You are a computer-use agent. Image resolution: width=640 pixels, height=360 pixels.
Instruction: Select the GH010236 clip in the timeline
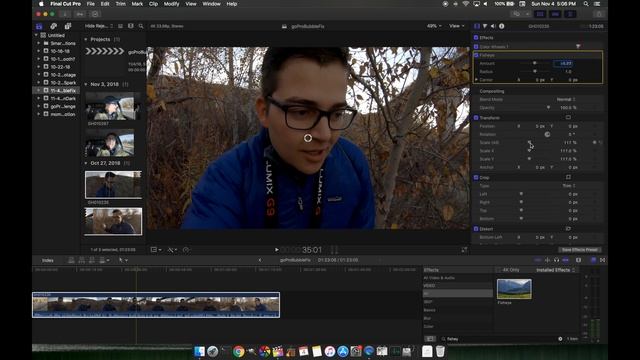coord(156,304)
